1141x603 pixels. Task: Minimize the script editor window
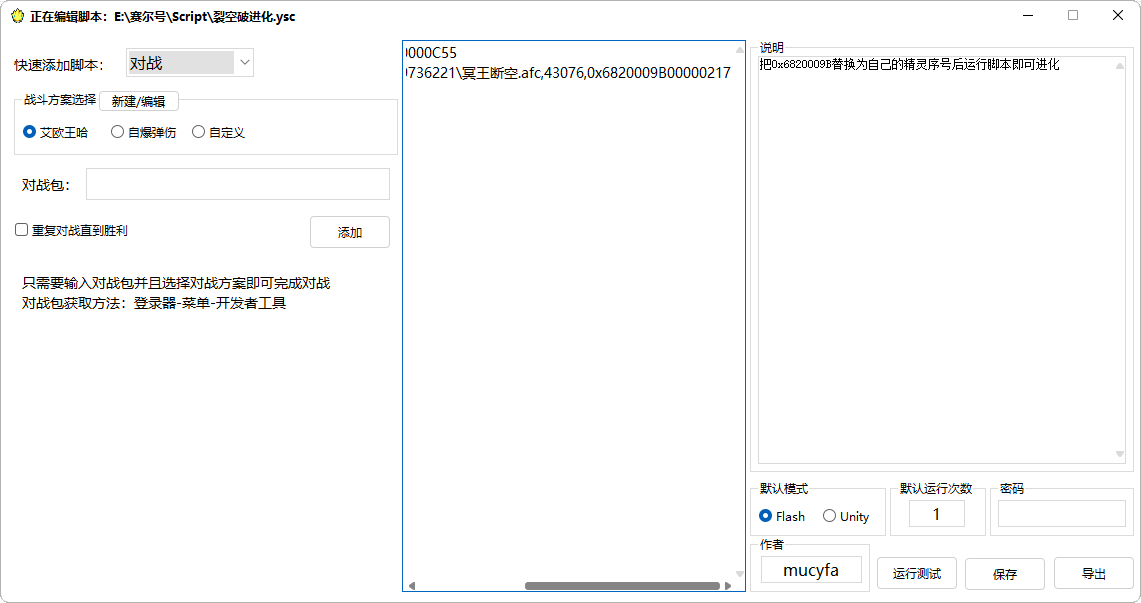click(x=1028, y=15)
